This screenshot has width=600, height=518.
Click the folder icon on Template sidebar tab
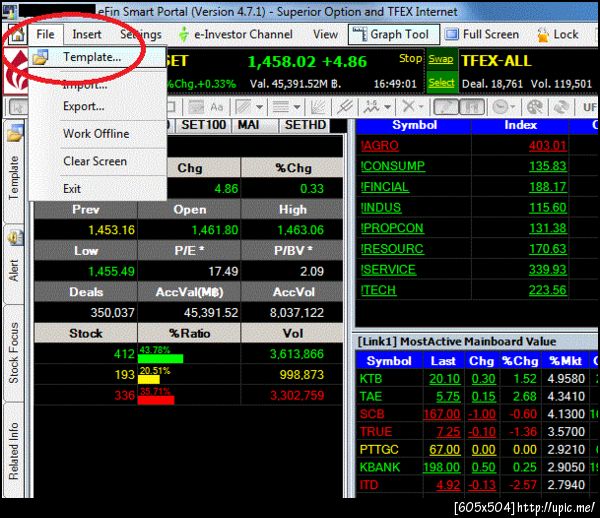tap(15, 133)
